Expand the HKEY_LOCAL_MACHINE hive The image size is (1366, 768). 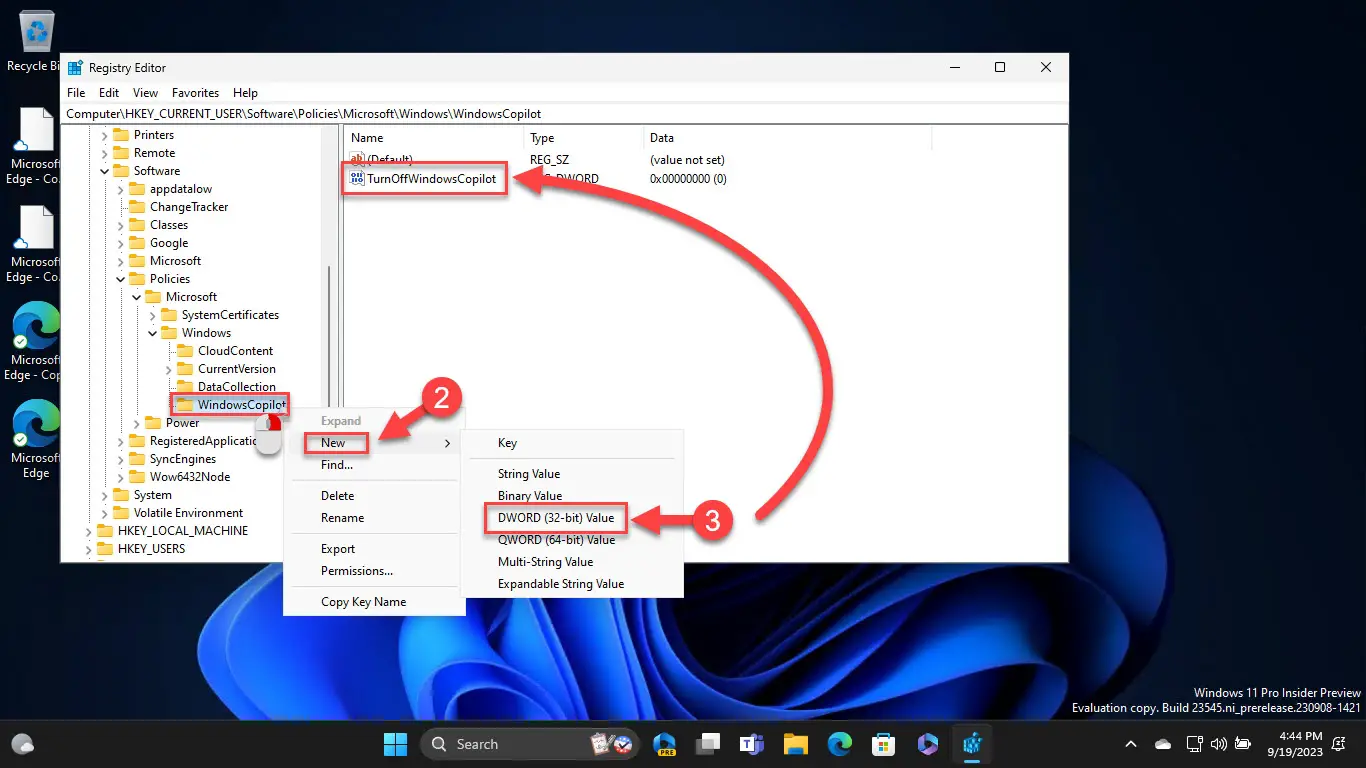coord(89,531)
